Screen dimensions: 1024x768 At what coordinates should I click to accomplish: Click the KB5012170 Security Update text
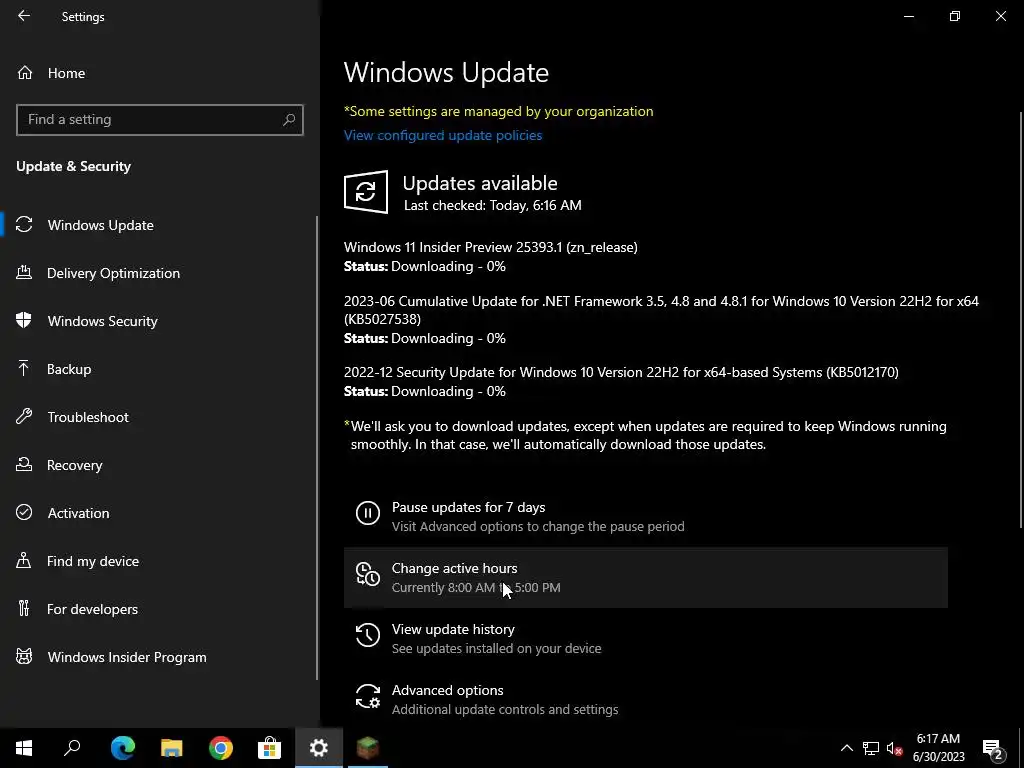[x=621, y=372]
